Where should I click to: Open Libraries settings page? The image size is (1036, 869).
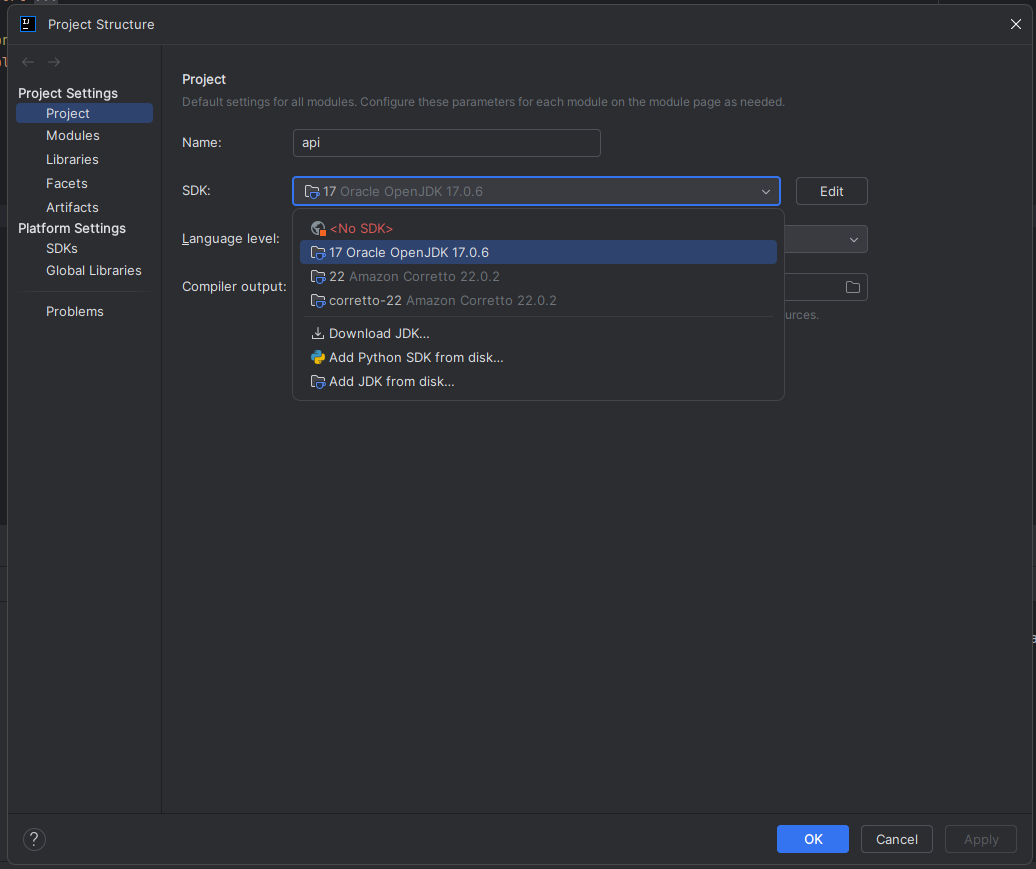72,159
